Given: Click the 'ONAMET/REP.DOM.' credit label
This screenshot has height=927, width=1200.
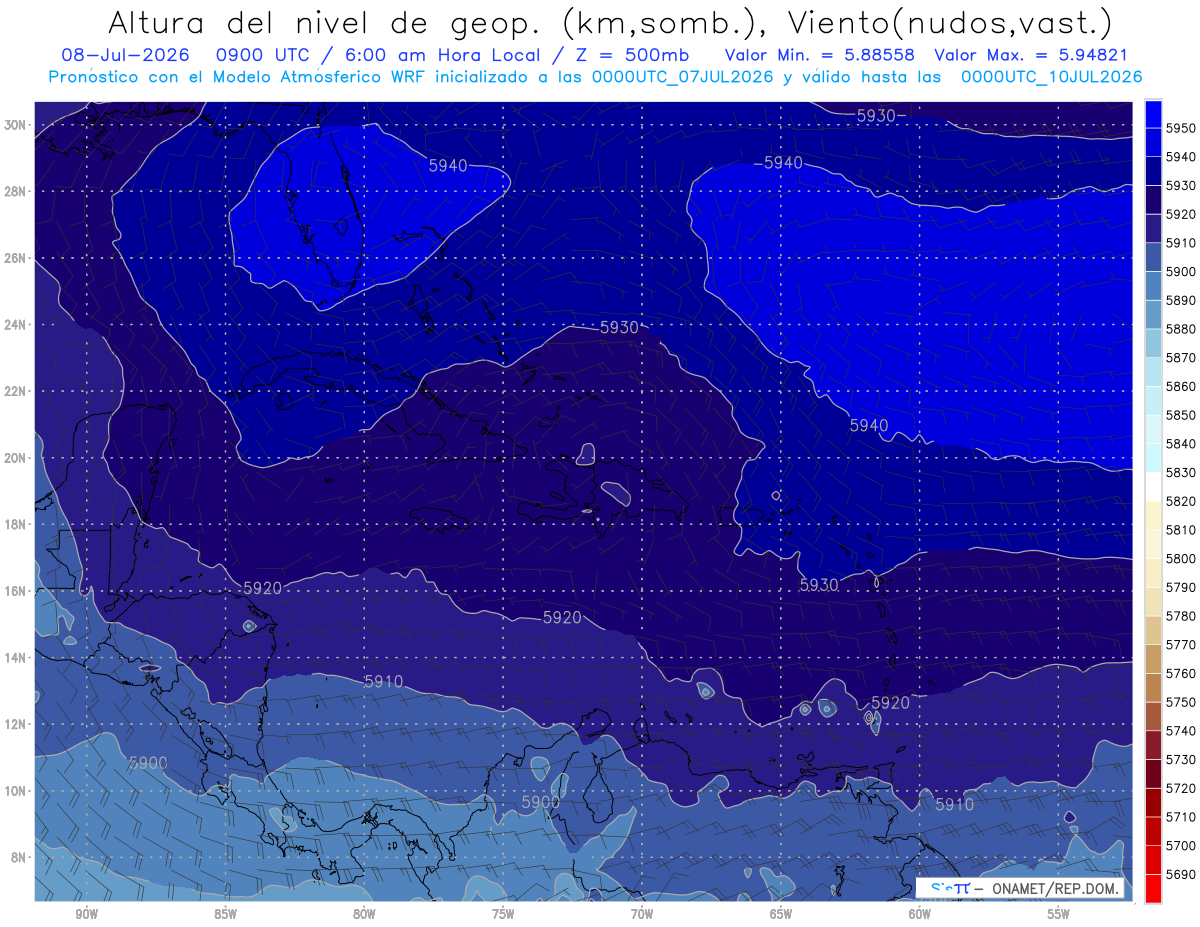Looking at the screenshot, I should [x=1054, y=889].
